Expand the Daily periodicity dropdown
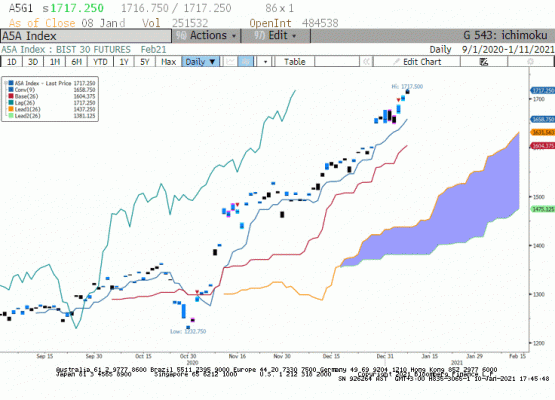 pyautogui.click(x=200, y=62)
